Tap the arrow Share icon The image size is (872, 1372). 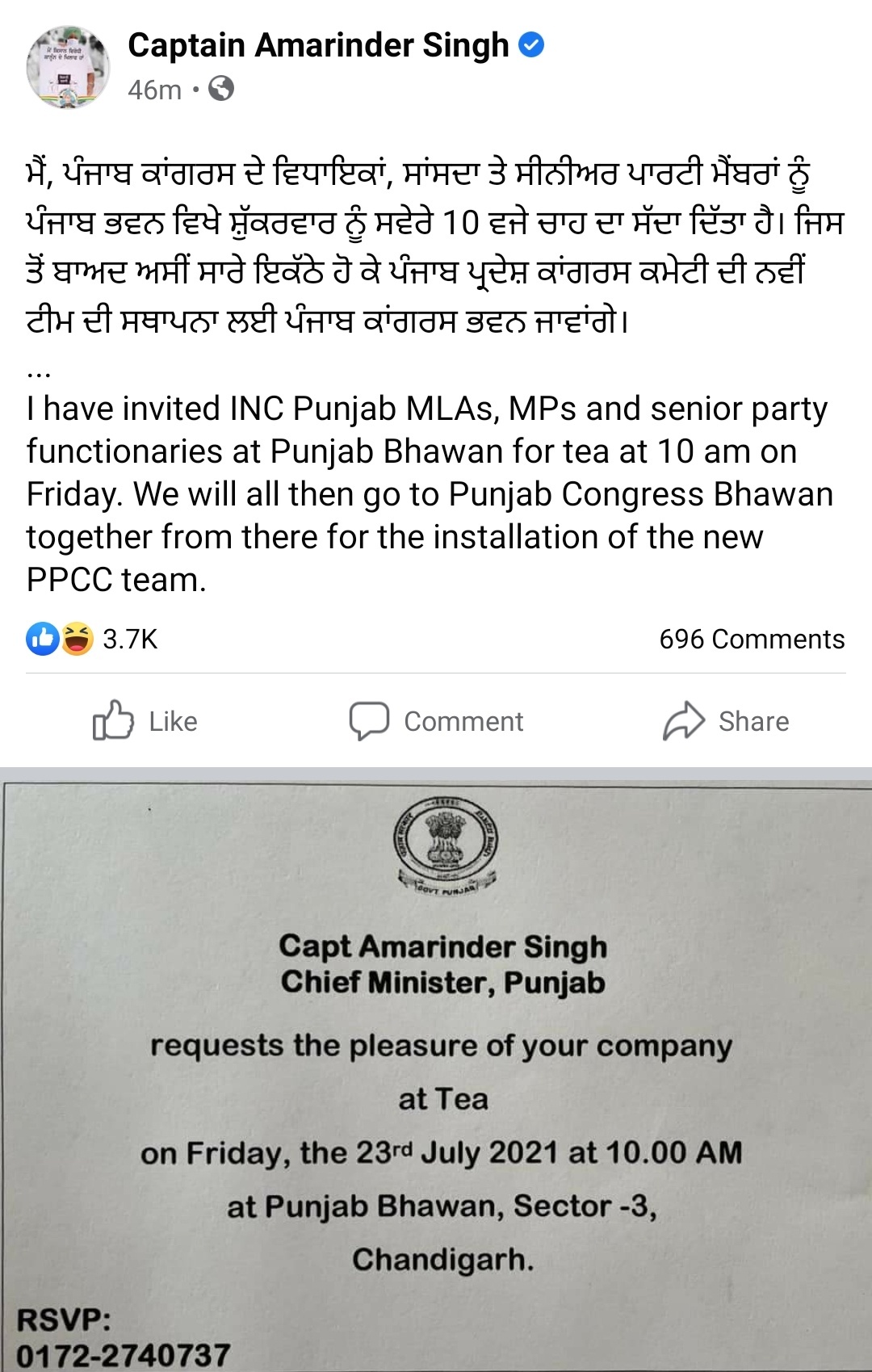pyautogui.click(x=684, y=720)
